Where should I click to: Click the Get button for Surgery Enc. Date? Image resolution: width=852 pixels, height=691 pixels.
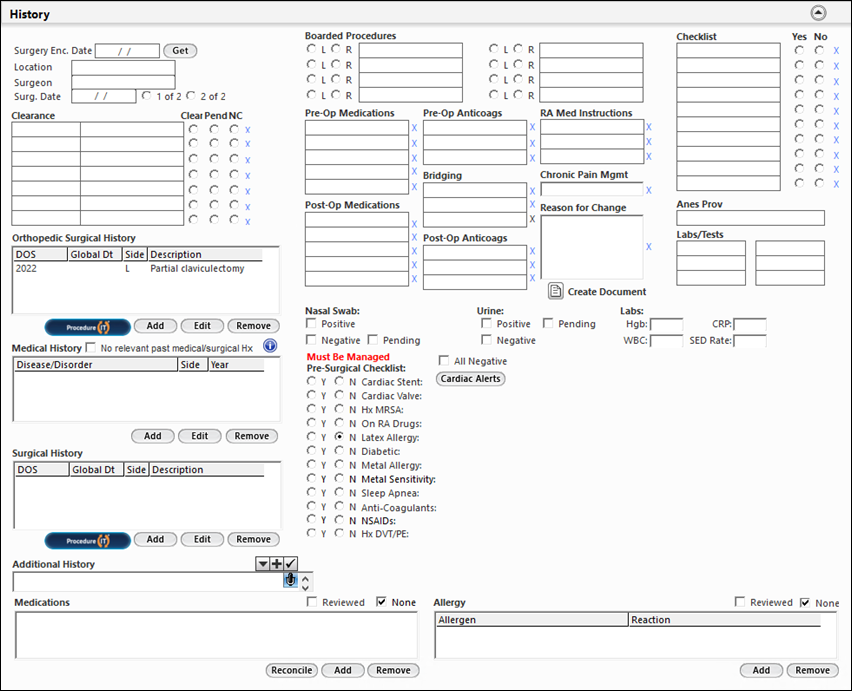180,51
